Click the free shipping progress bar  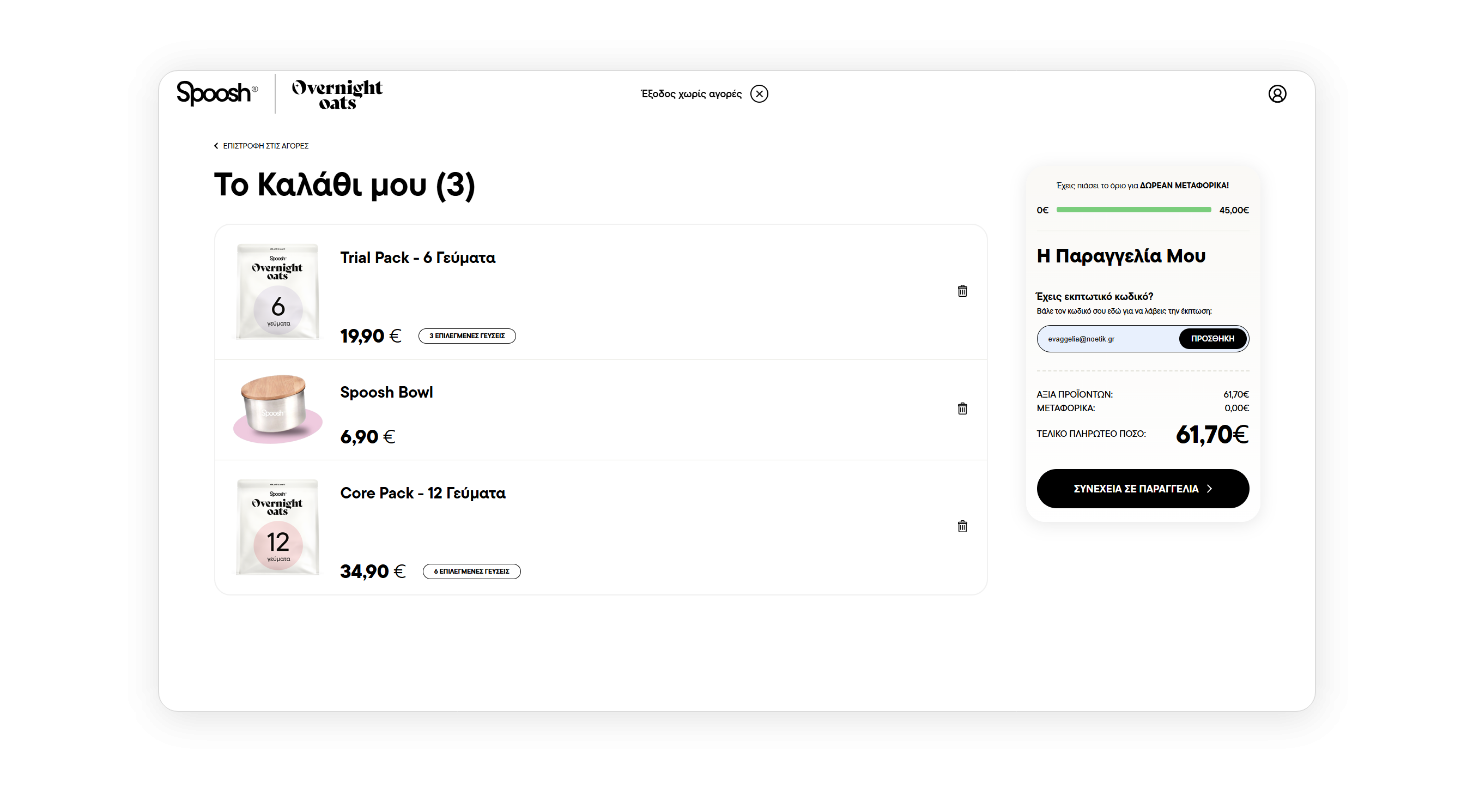pyautogui.click(x=1133, y=210)
